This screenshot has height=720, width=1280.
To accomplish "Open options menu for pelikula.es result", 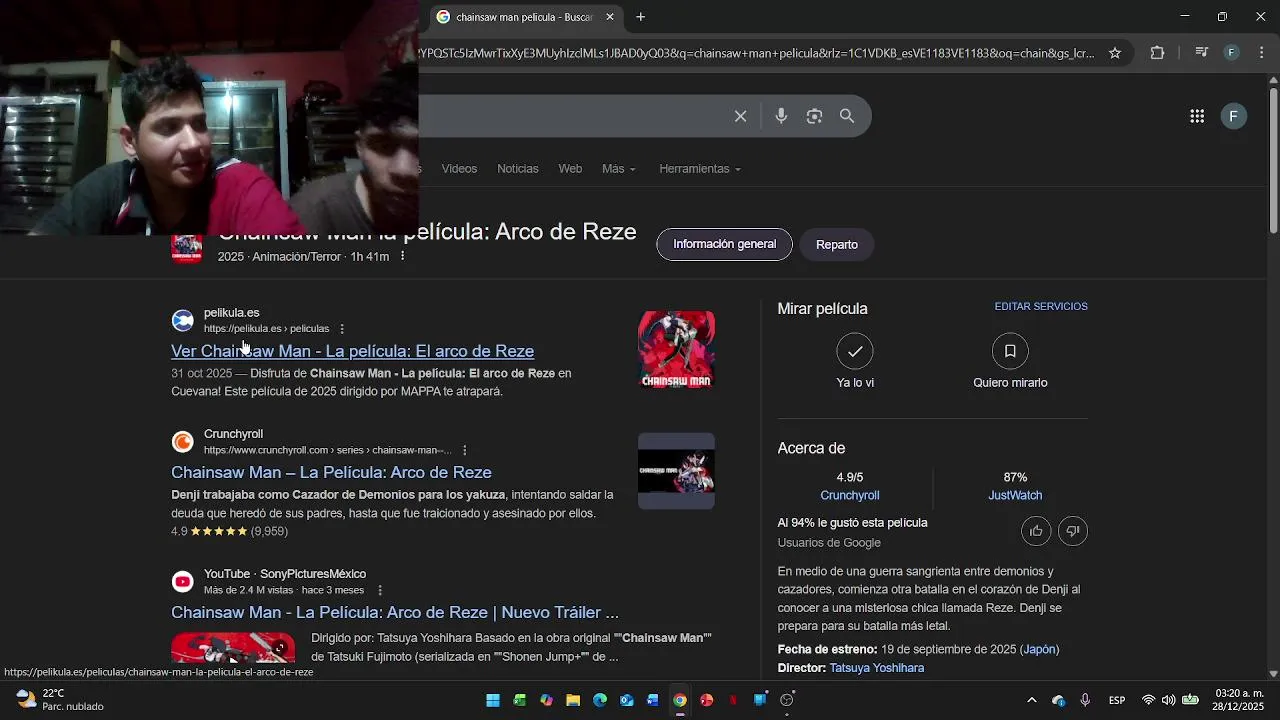I will (342, 329).
